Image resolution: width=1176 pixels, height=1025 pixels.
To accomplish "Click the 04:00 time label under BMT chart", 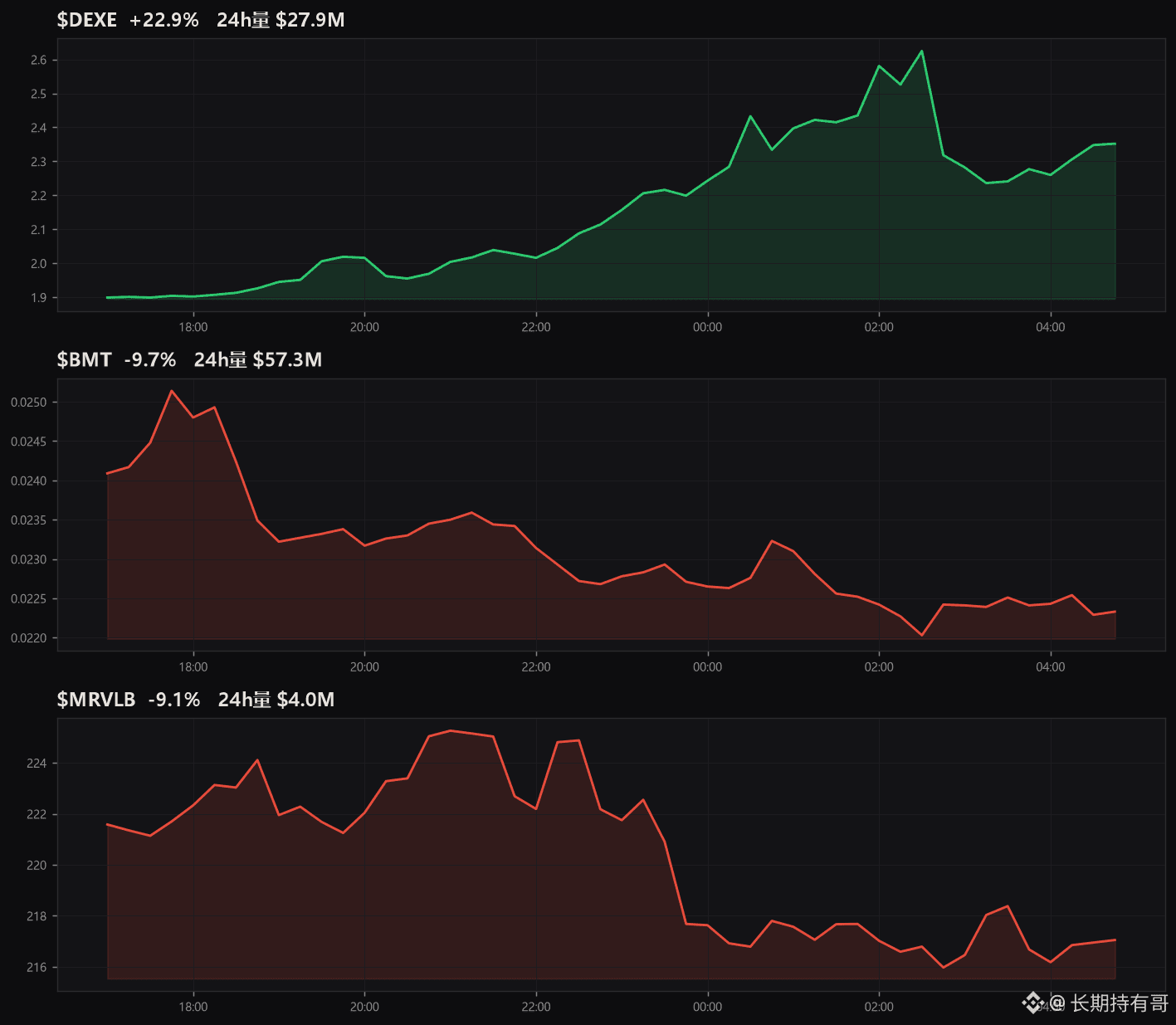I will (x=1051, y=667).
